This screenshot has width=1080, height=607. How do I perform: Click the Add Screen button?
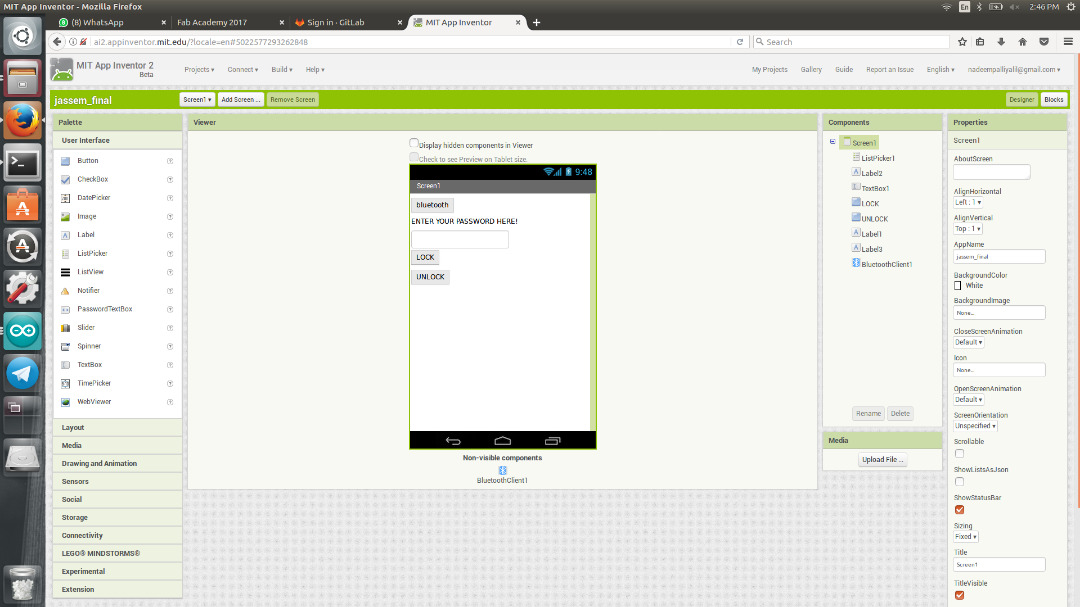(x=240, y=100)
